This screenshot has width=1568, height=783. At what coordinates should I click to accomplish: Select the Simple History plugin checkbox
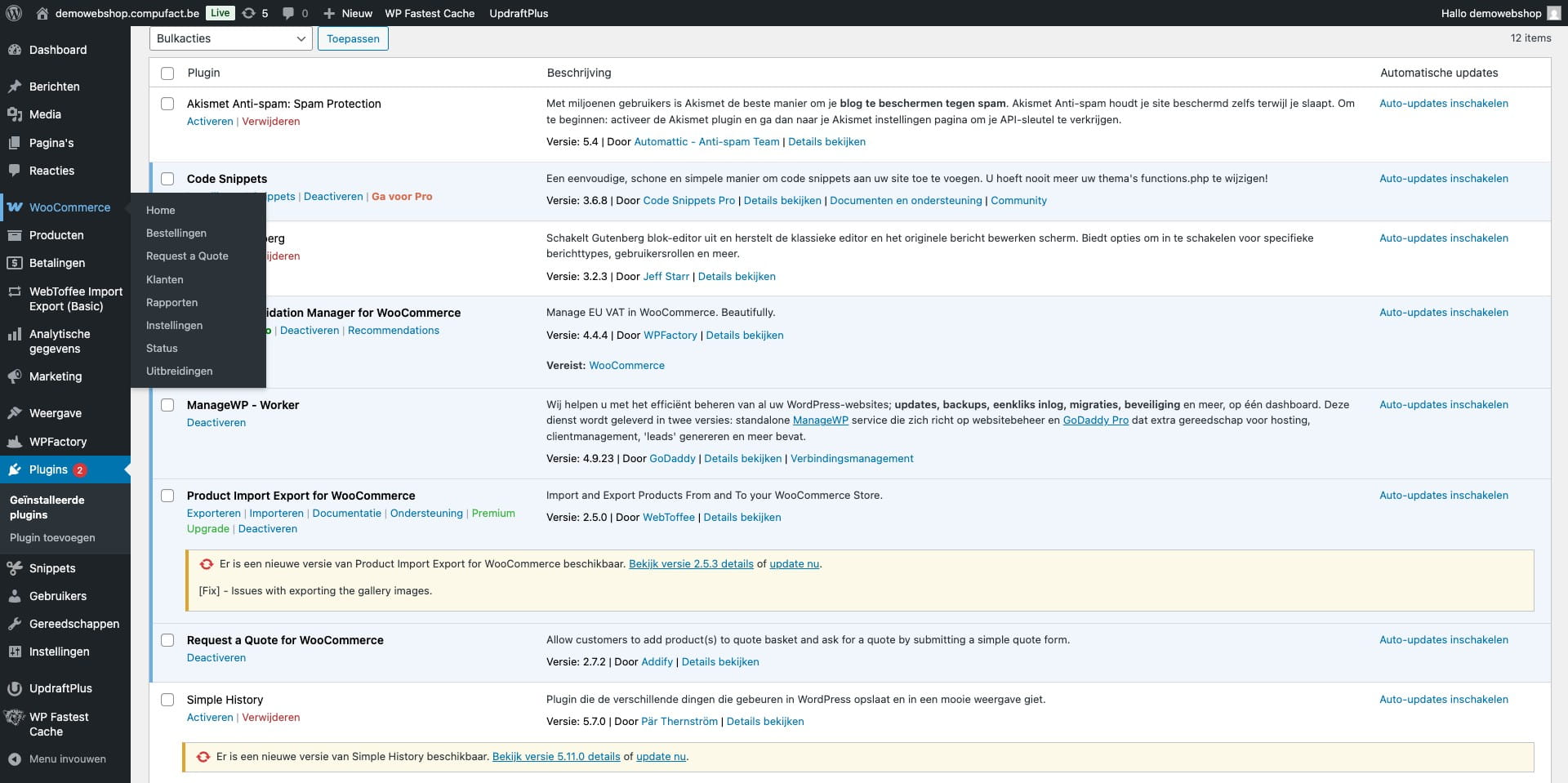pos(167,700)
